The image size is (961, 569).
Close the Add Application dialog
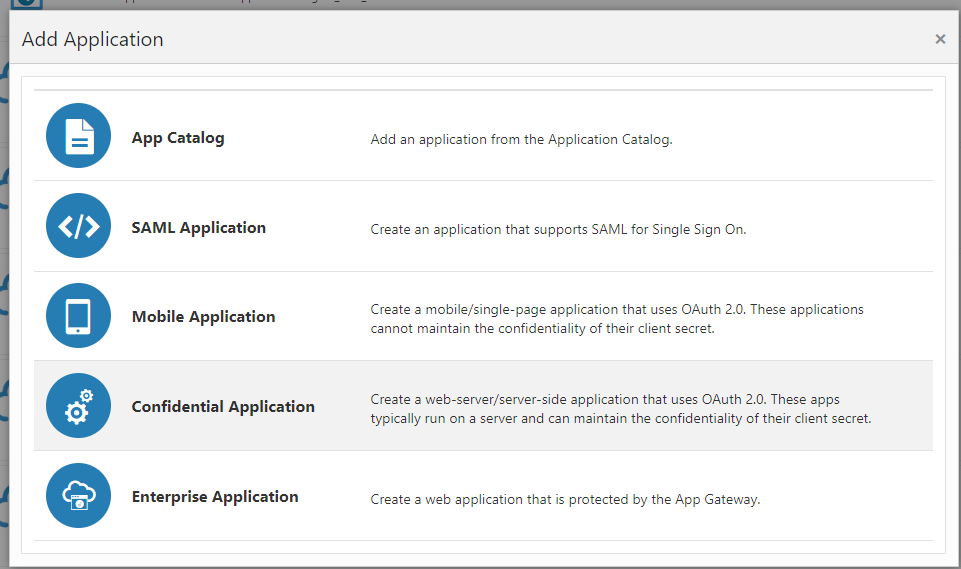(940, 39)
